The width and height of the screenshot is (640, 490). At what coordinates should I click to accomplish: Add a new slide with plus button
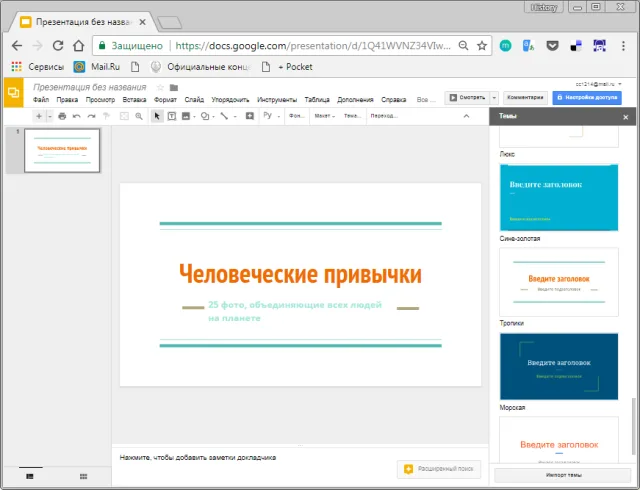coord(39,116)
